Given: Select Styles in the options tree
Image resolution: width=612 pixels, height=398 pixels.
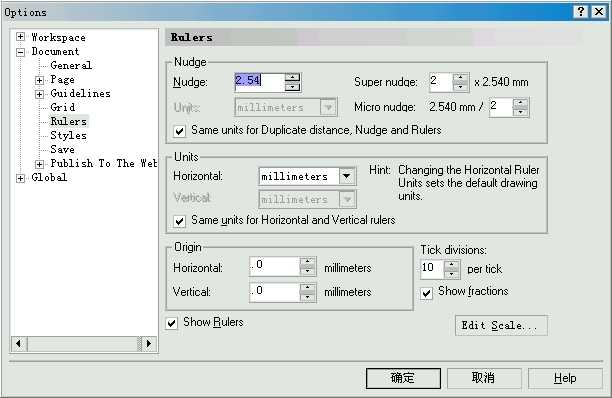Looking at the screenshot, I should point(68,135).
